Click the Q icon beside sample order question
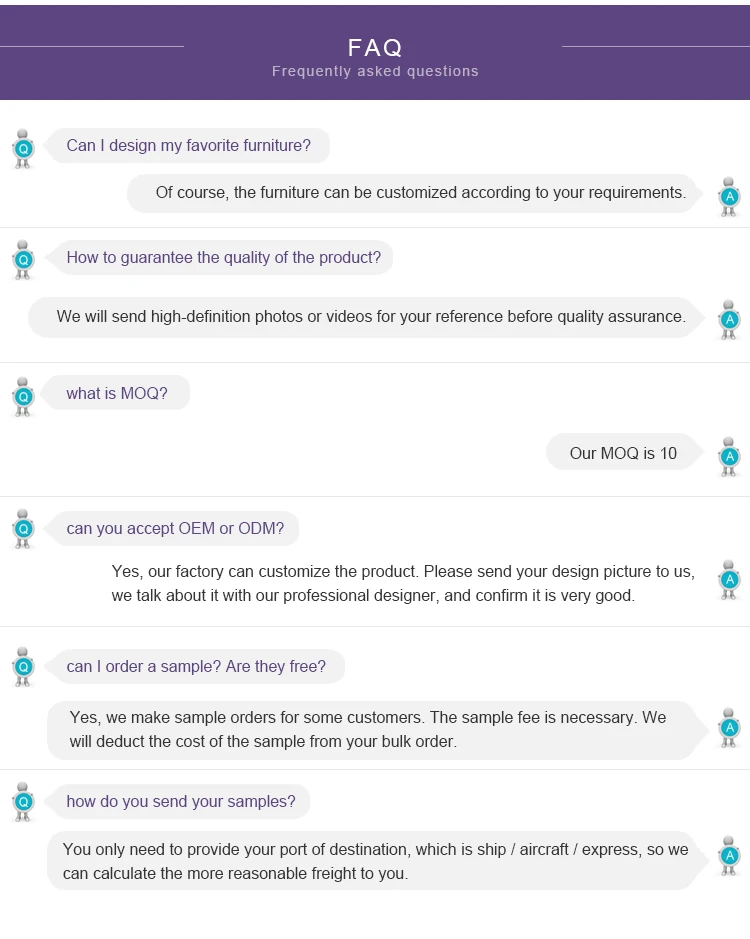The height and width of the screenshot is (939, 750). pyautogui.click(x=24, y=666)
